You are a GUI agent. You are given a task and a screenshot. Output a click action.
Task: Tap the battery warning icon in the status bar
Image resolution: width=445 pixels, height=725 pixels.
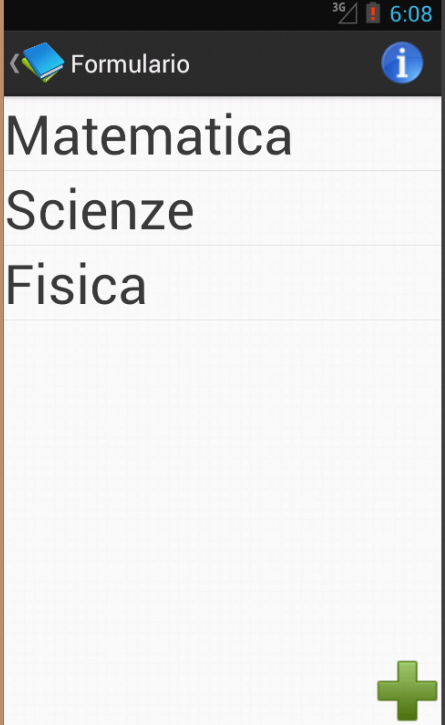(373, 12)
